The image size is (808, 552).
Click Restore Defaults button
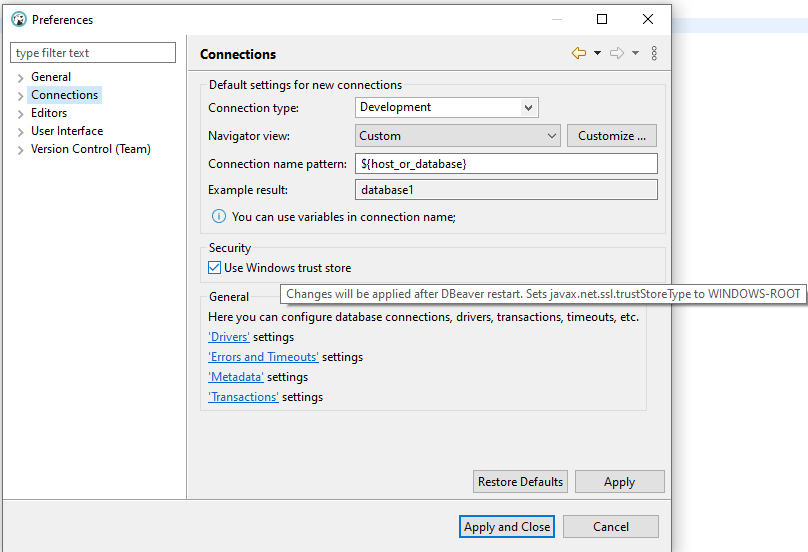[x=520, y=481]
